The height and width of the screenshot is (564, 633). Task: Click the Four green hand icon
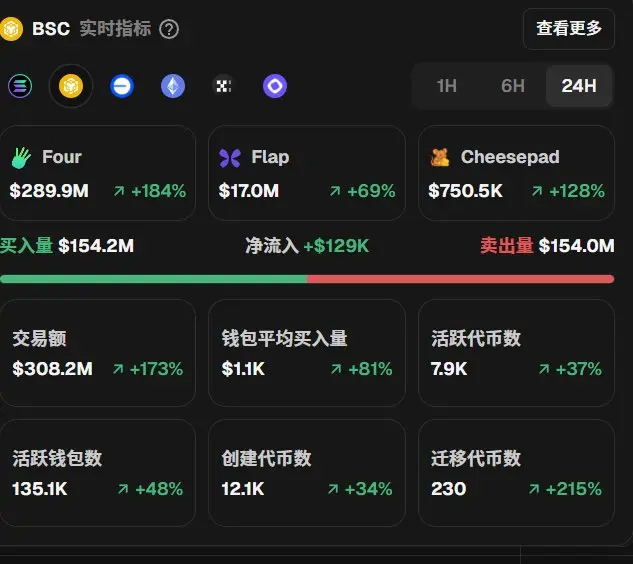21,157
